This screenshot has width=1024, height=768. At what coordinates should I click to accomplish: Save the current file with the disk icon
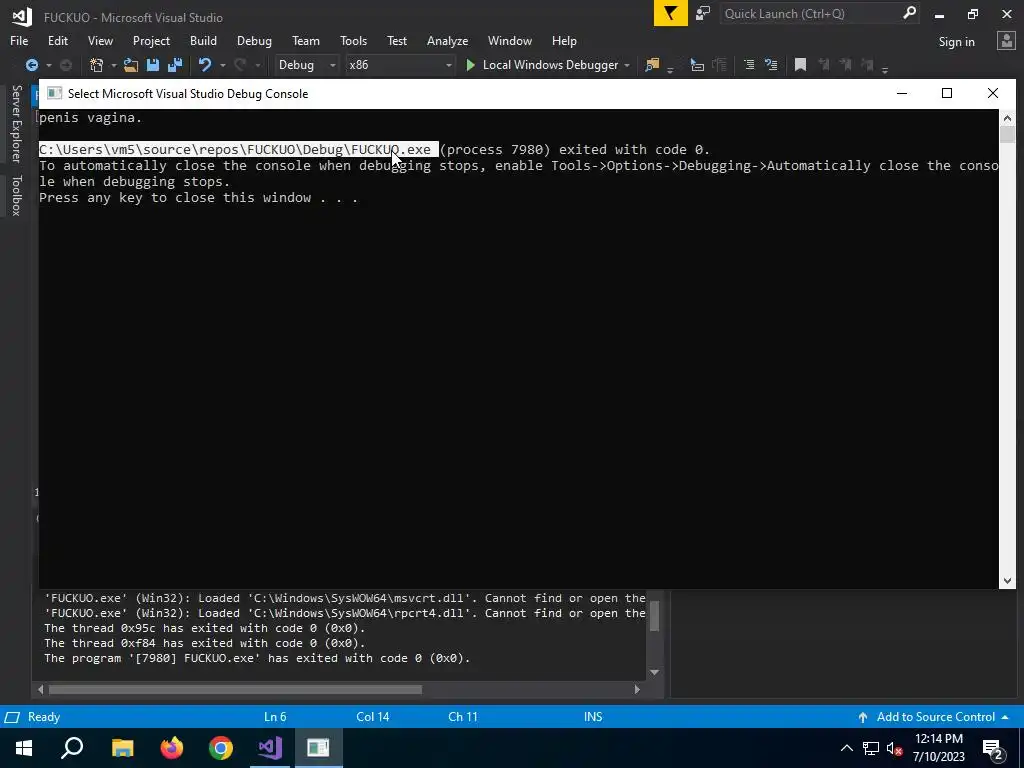(153, 65)
